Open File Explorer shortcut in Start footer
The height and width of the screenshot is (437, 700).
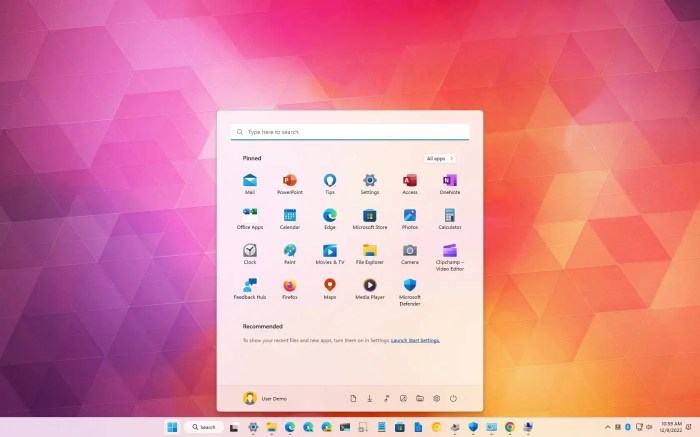click(x=420, y=399)
